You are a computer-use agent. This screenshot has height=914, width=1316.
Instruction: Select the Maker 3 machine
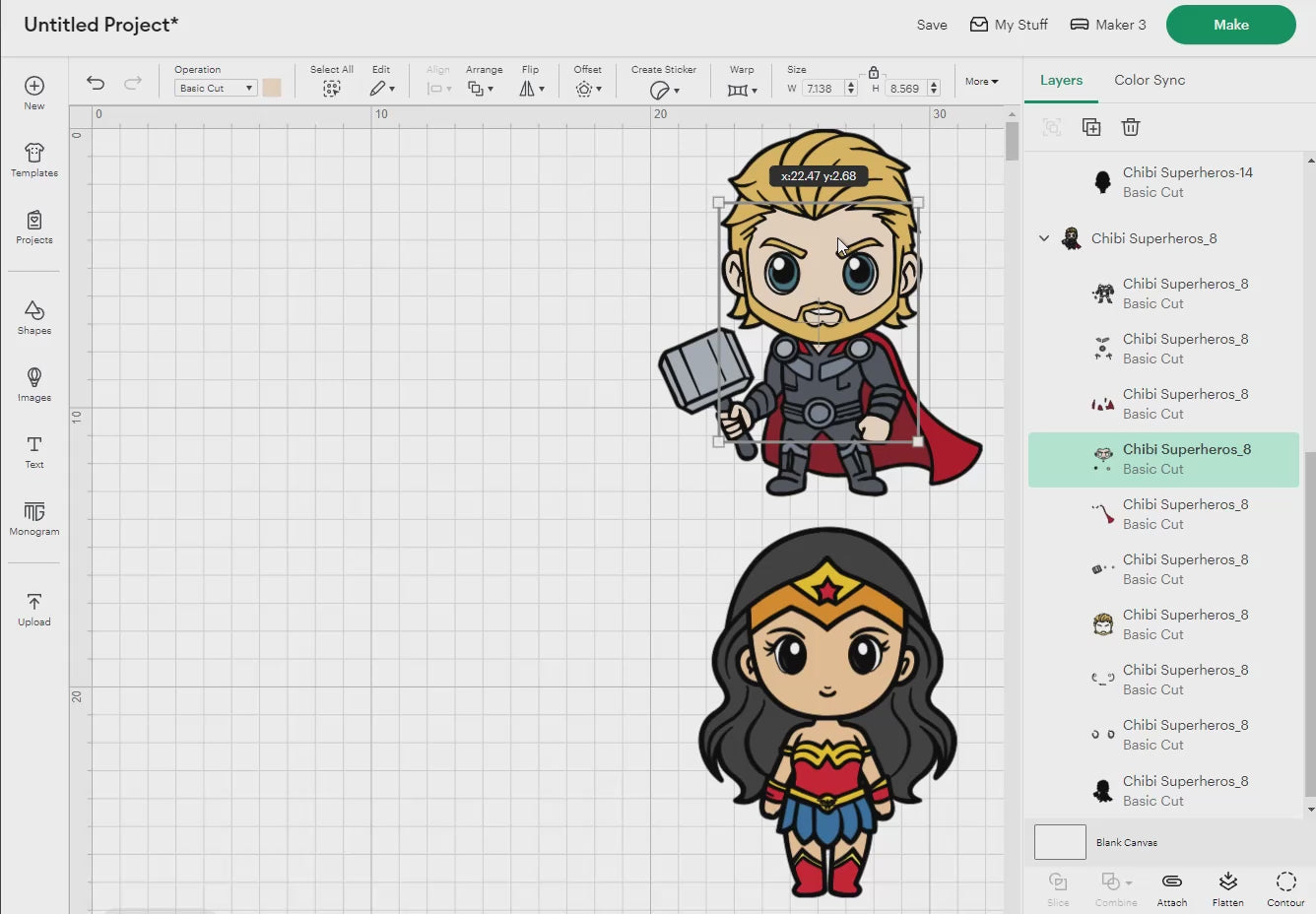1108,25
